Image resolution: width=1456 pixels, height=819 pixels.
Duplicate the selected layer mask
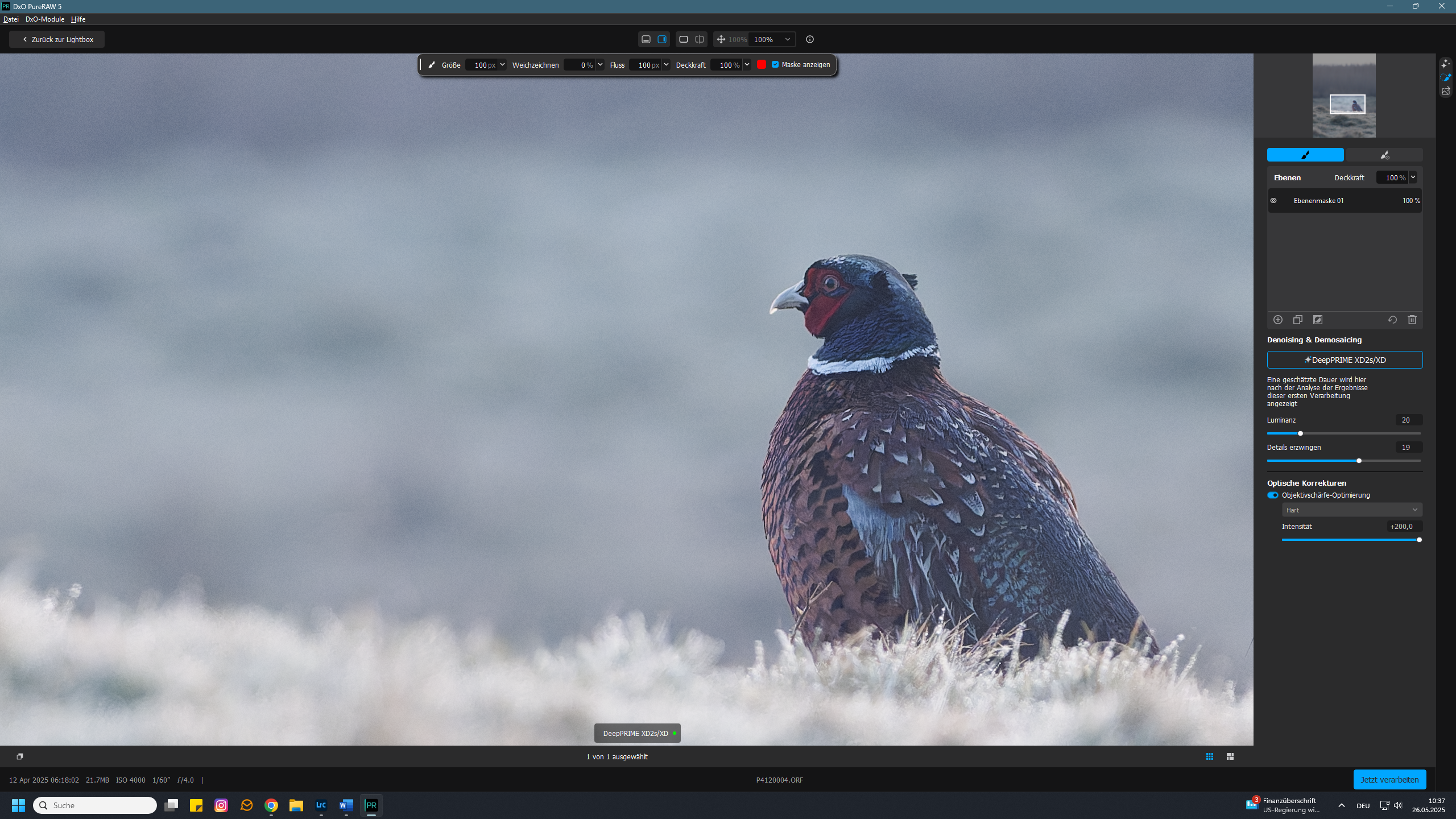tap(1298, 320)
